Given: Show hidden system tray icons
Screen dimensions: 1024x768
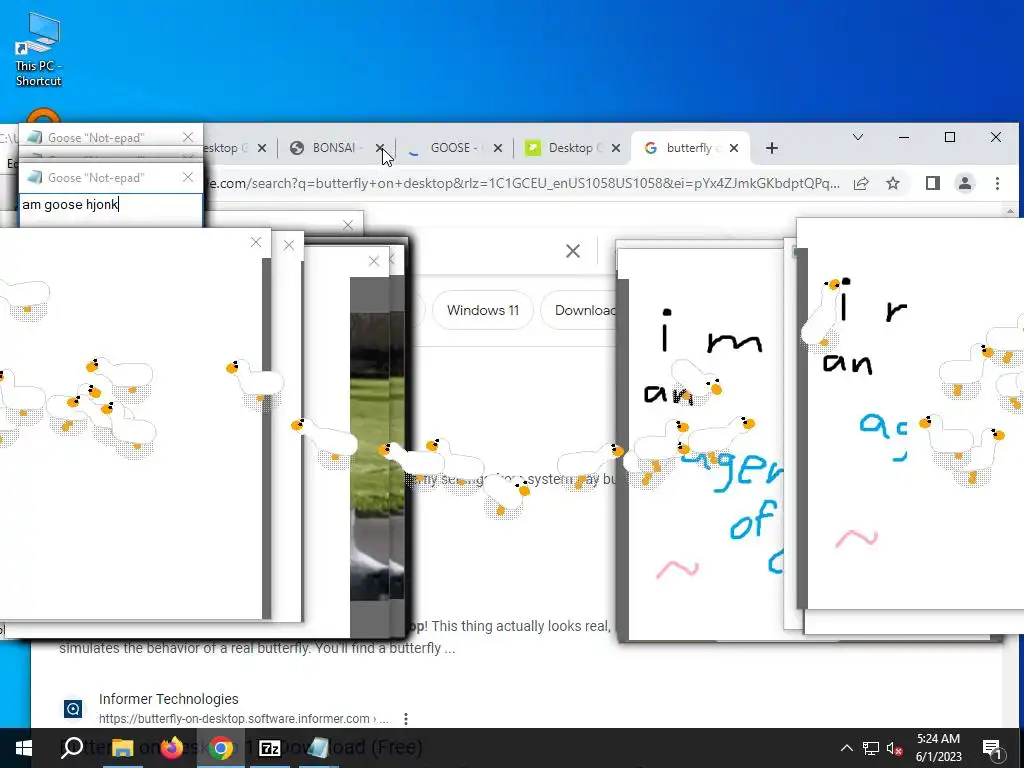Looking at the screenshot, I should pyautogui.click(x=846, y=748).
